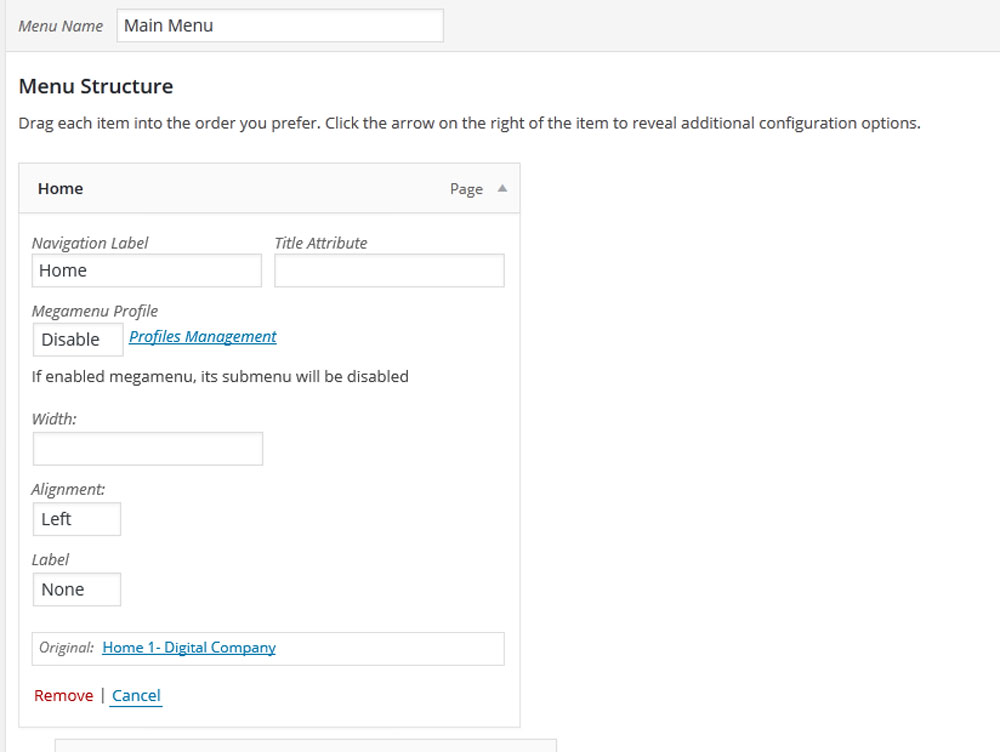1000x752 pixels.
Task: Open the Alignment dropdown showing Left
Action: coord(77,519)
